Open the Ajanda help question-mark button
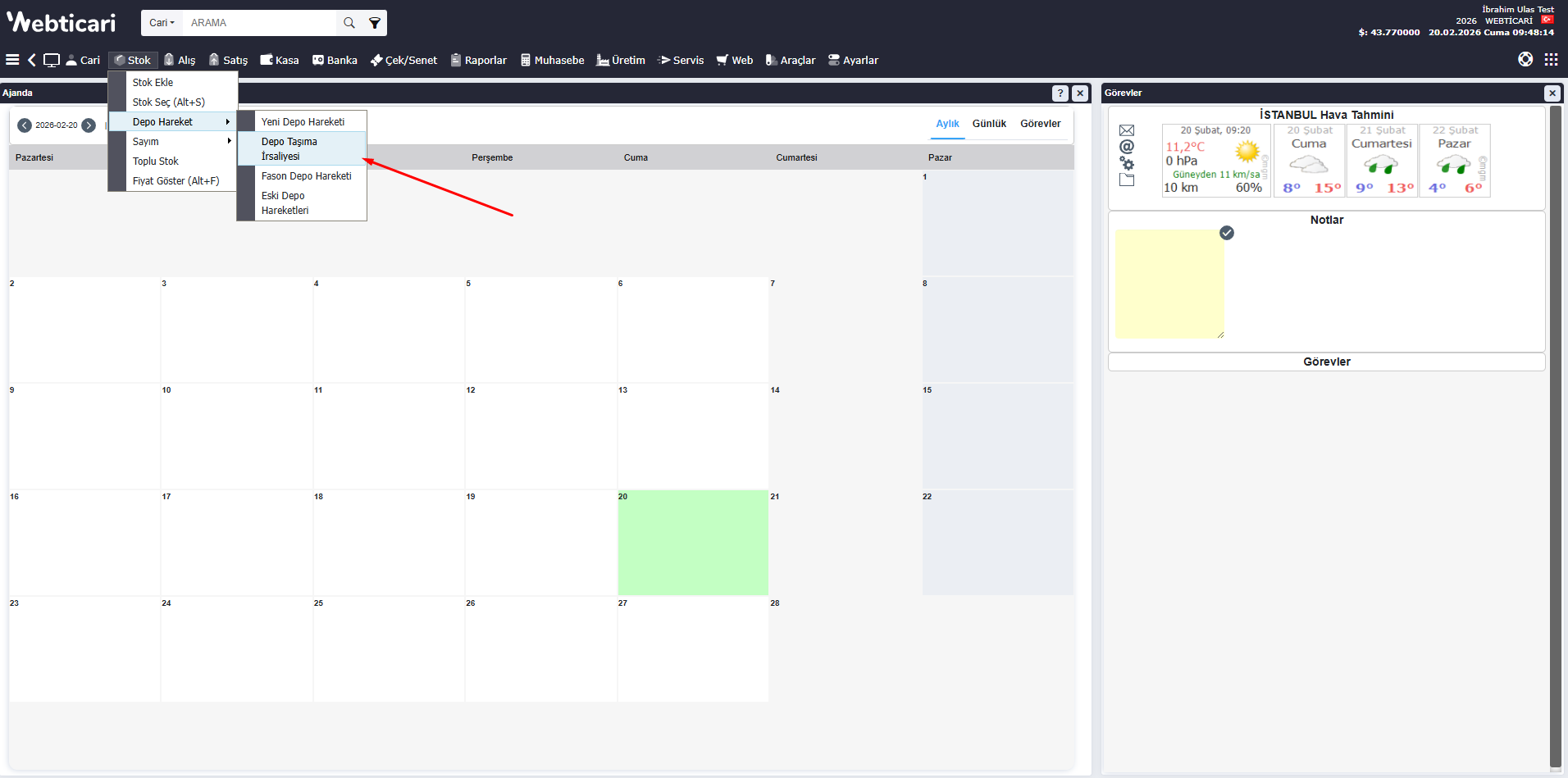 coord(1060,93)
